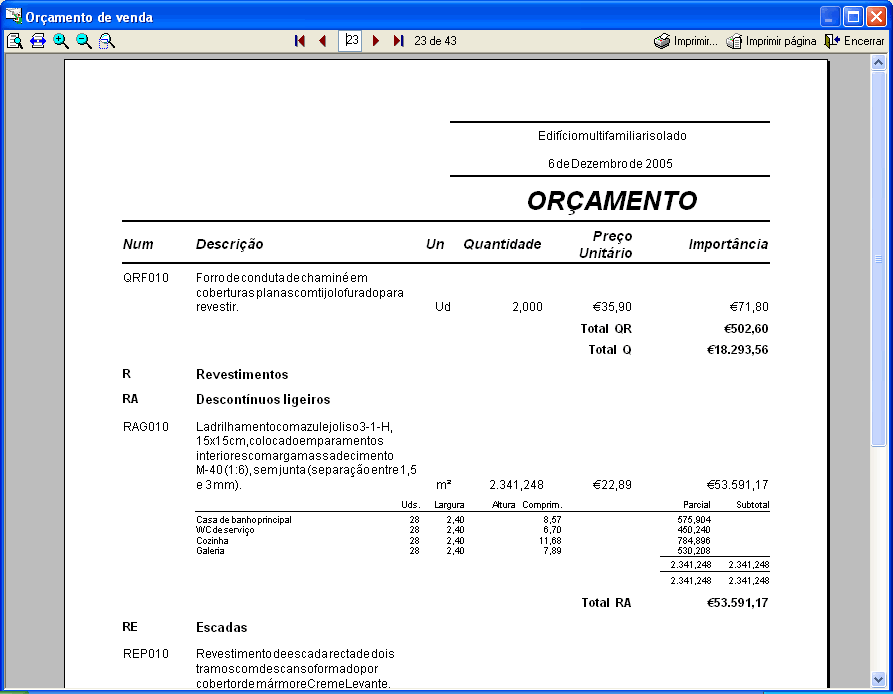Click the vertical scrollbar down arrow

(879, 677)
